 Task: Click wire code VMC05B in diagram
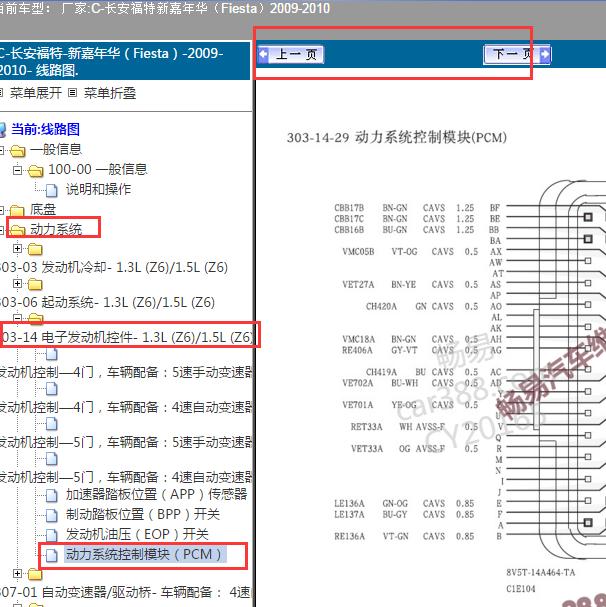(358, 252)
